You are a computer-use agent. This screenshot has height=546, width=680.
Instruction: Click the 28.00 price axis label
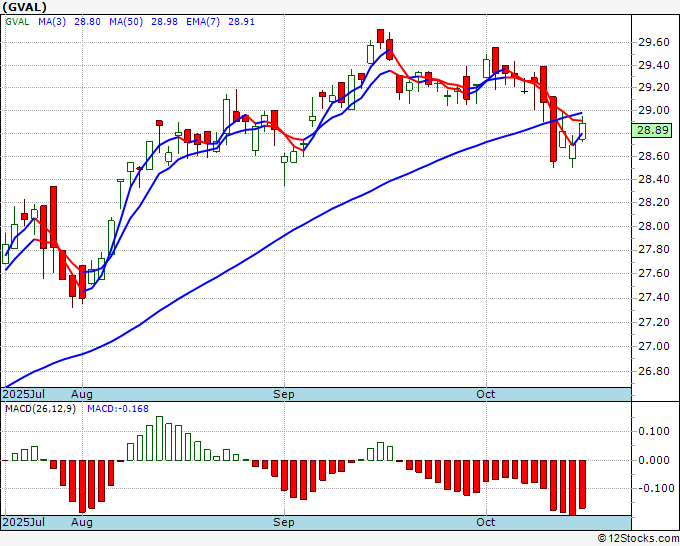click(x=653, y=226)
